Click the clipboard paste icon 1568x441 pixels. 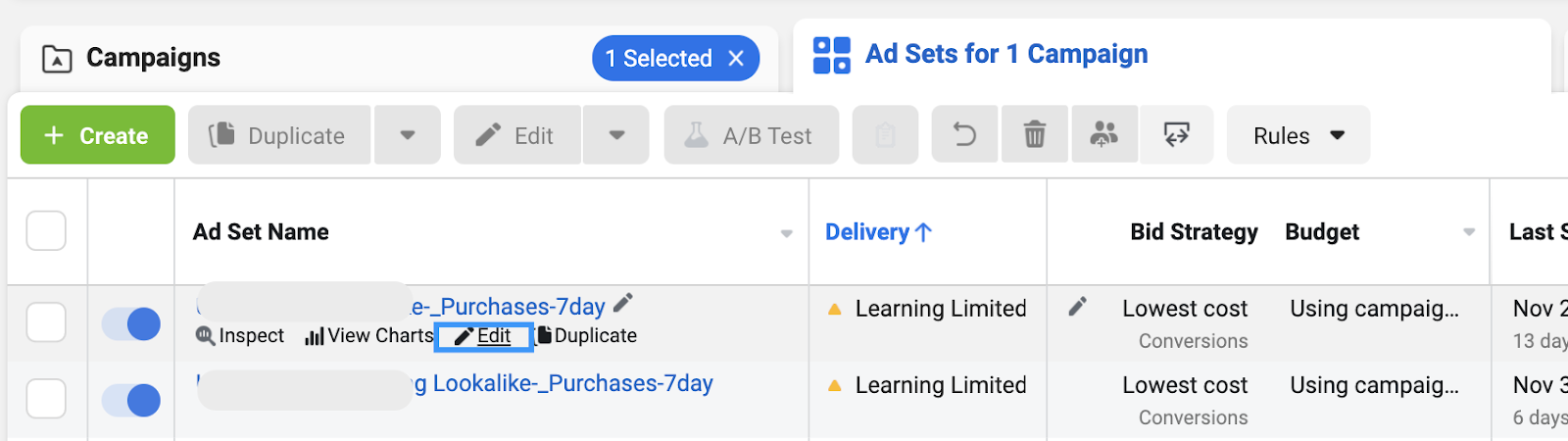pyautogui.click(x=885, y=135)
